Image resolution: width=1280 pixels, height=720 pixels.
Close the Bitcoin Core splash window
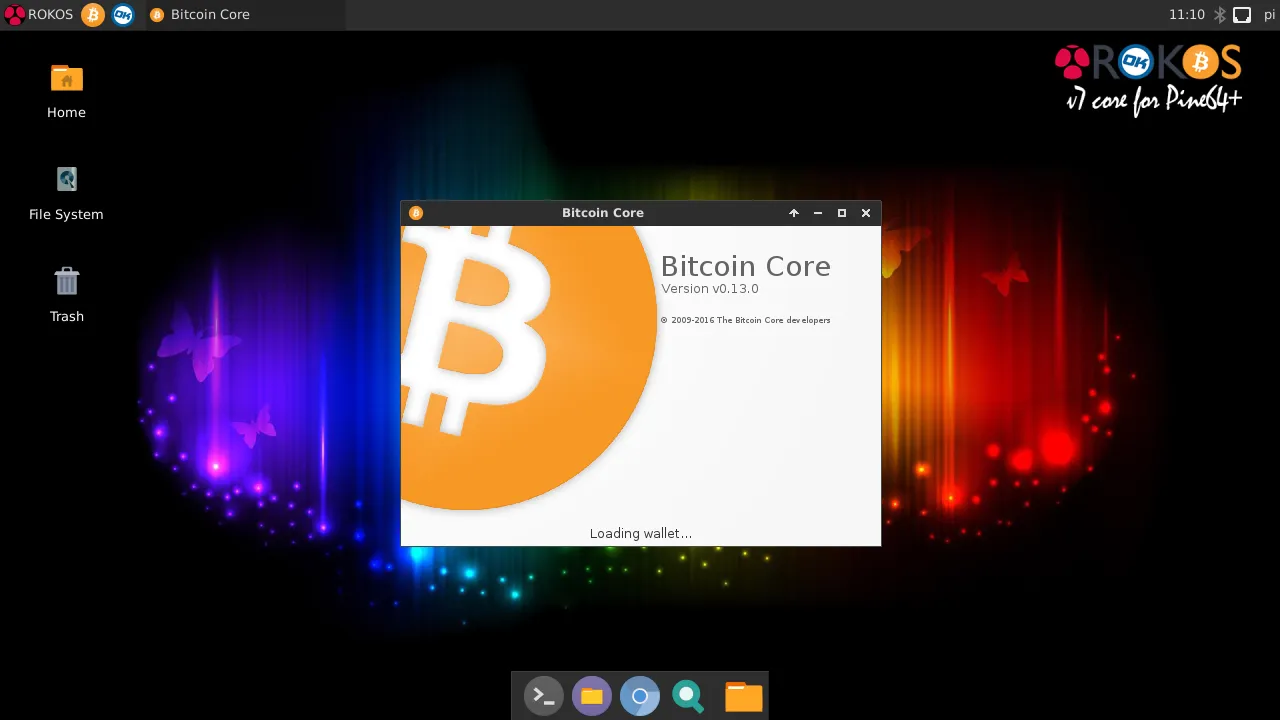tap(866, 213)
